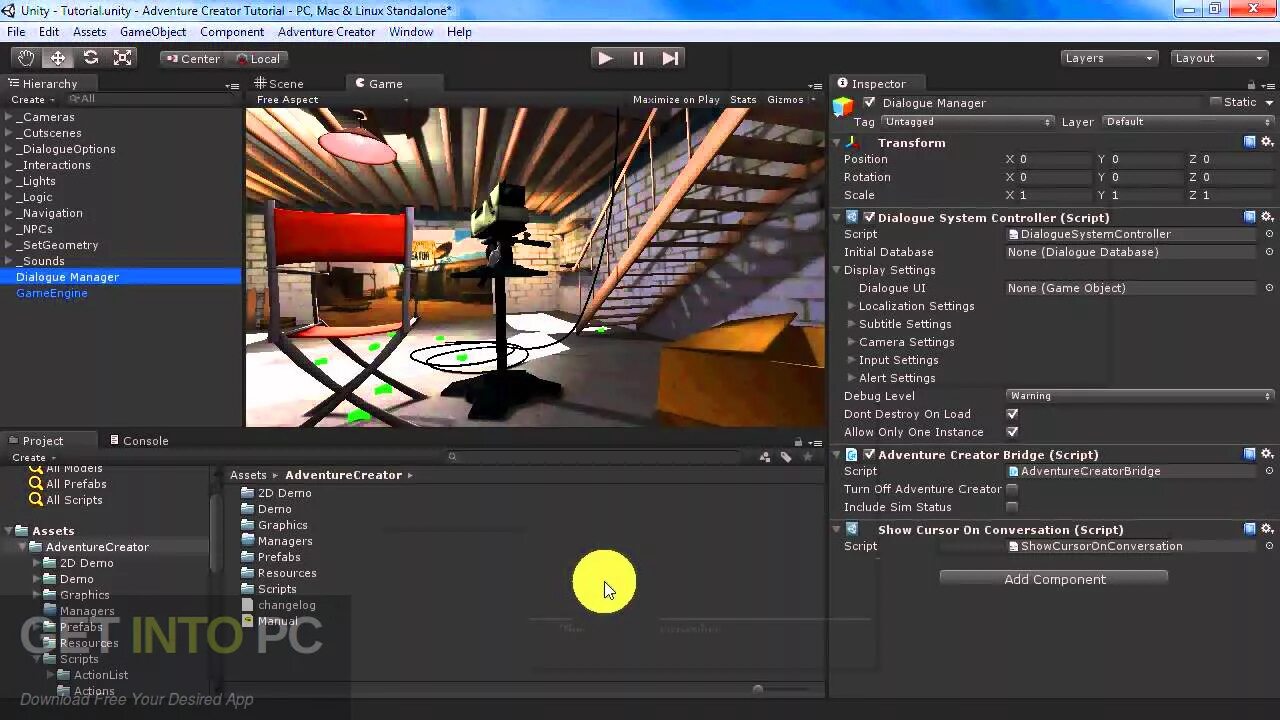Click the Stats button in Game view

(x=743, y=100)
